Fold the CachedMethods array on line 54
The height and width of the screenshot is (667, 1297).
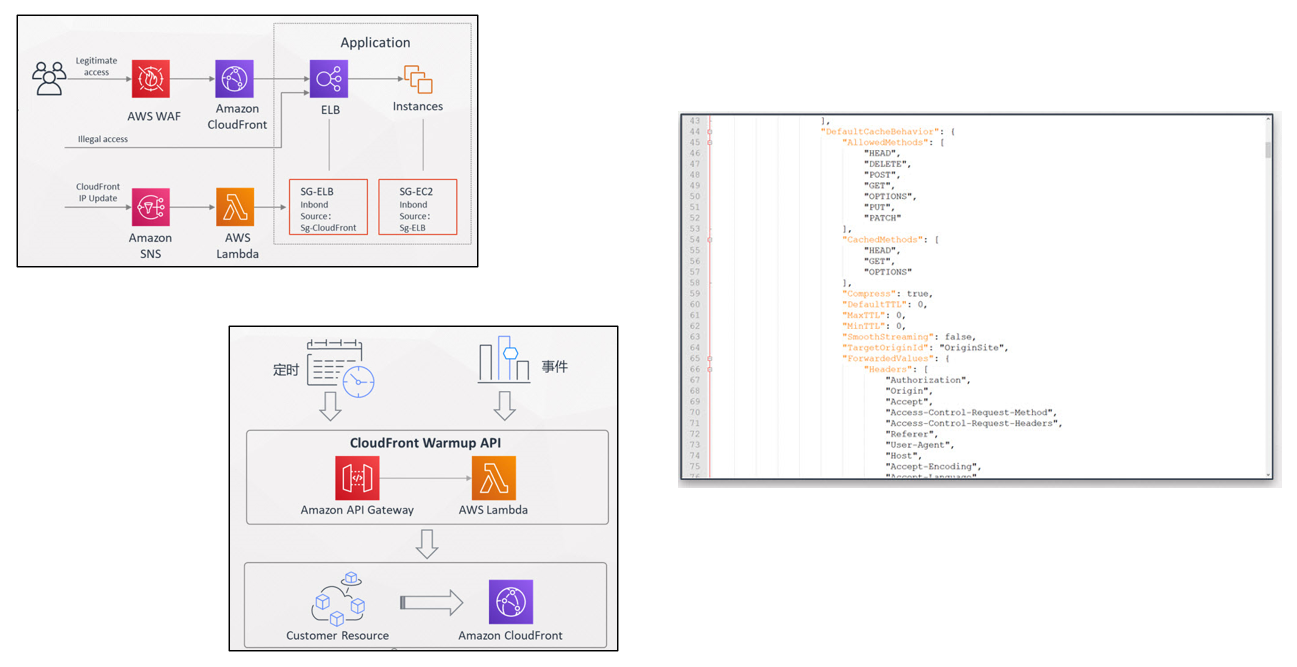coord(710,240)
